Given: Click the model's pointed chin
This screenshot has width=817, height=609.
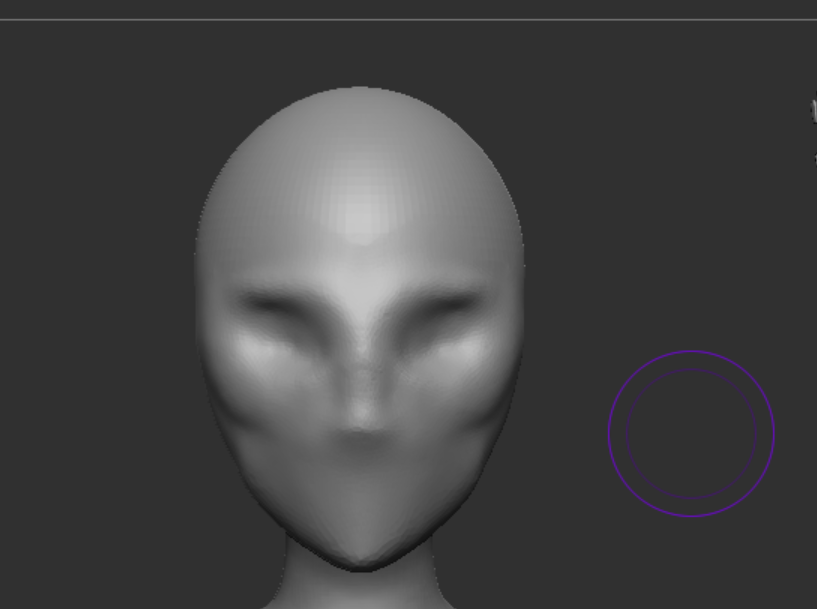Looking at the screenshot, I should pos(358,558).
